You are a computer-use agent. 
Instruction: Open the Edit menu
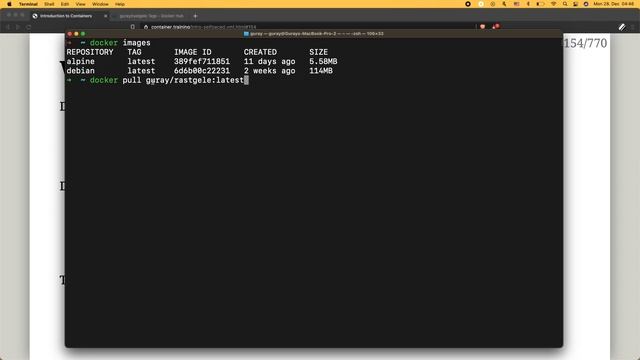pyautogui.click(x=65, y=4)
